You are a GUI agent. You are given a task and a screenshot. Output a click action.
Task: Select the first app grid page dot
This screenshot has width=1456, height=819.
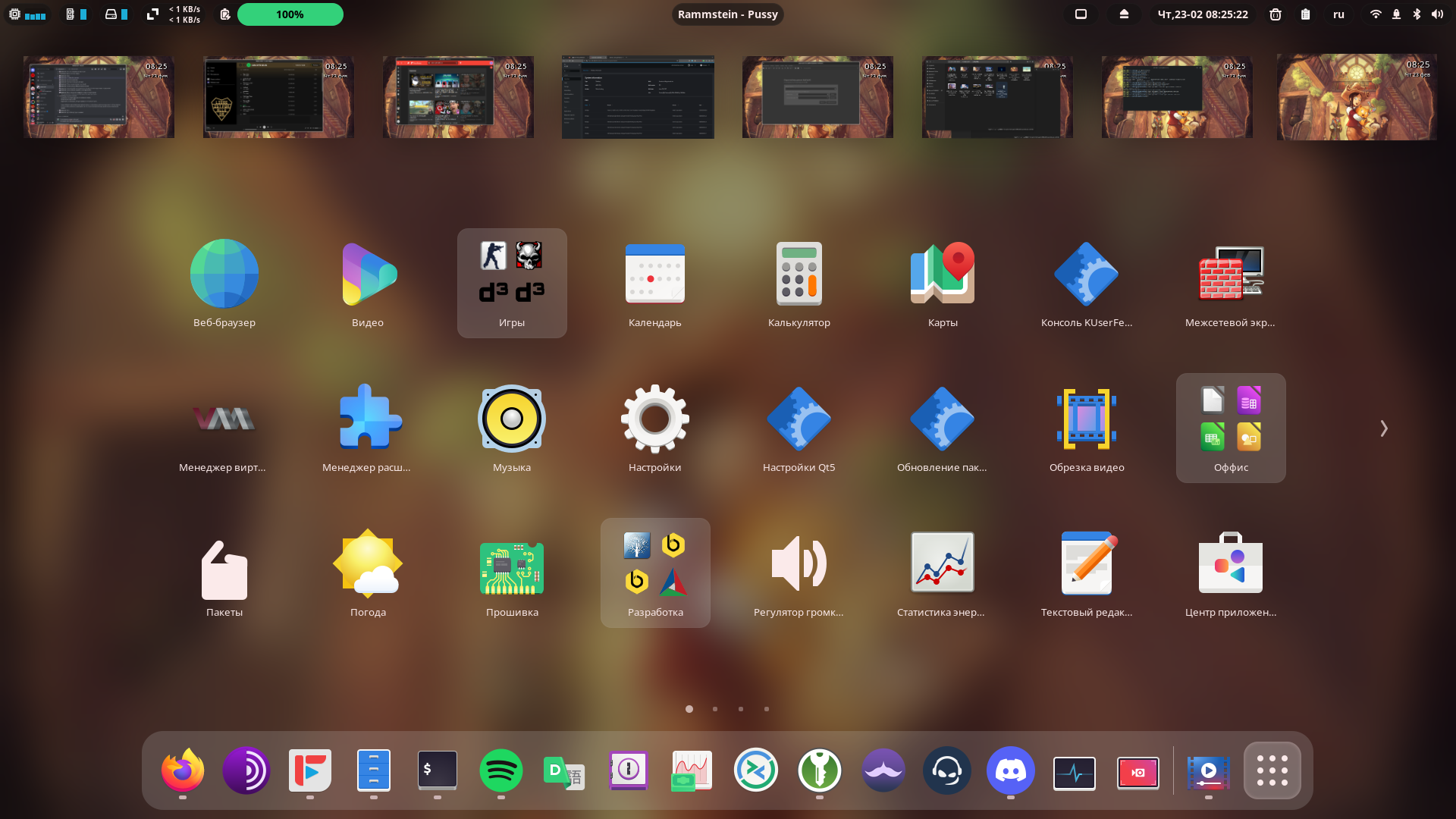[x=689, y=709]
